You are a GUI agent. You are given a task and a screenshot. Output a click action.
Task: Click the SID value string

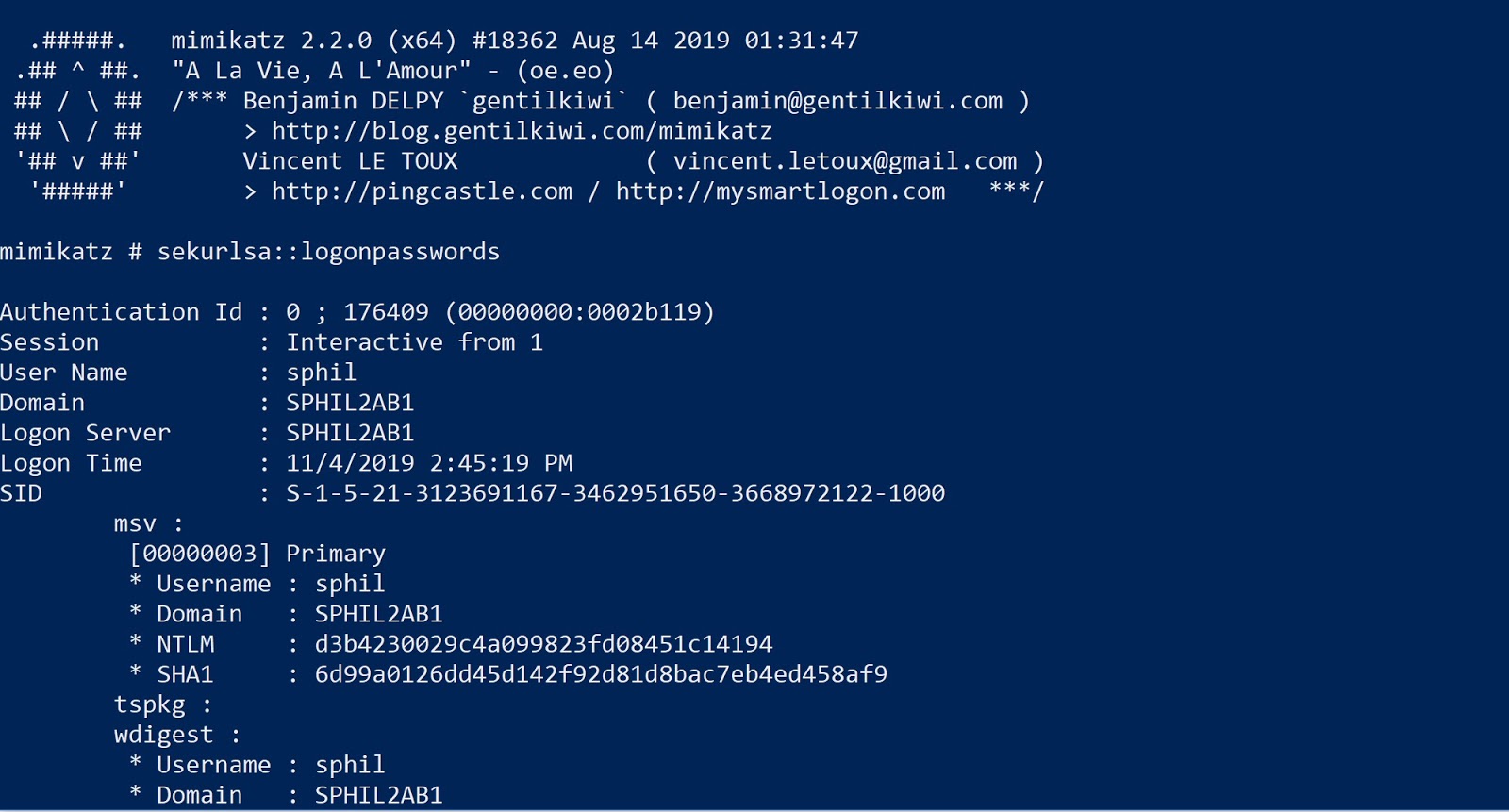point(615,493)
